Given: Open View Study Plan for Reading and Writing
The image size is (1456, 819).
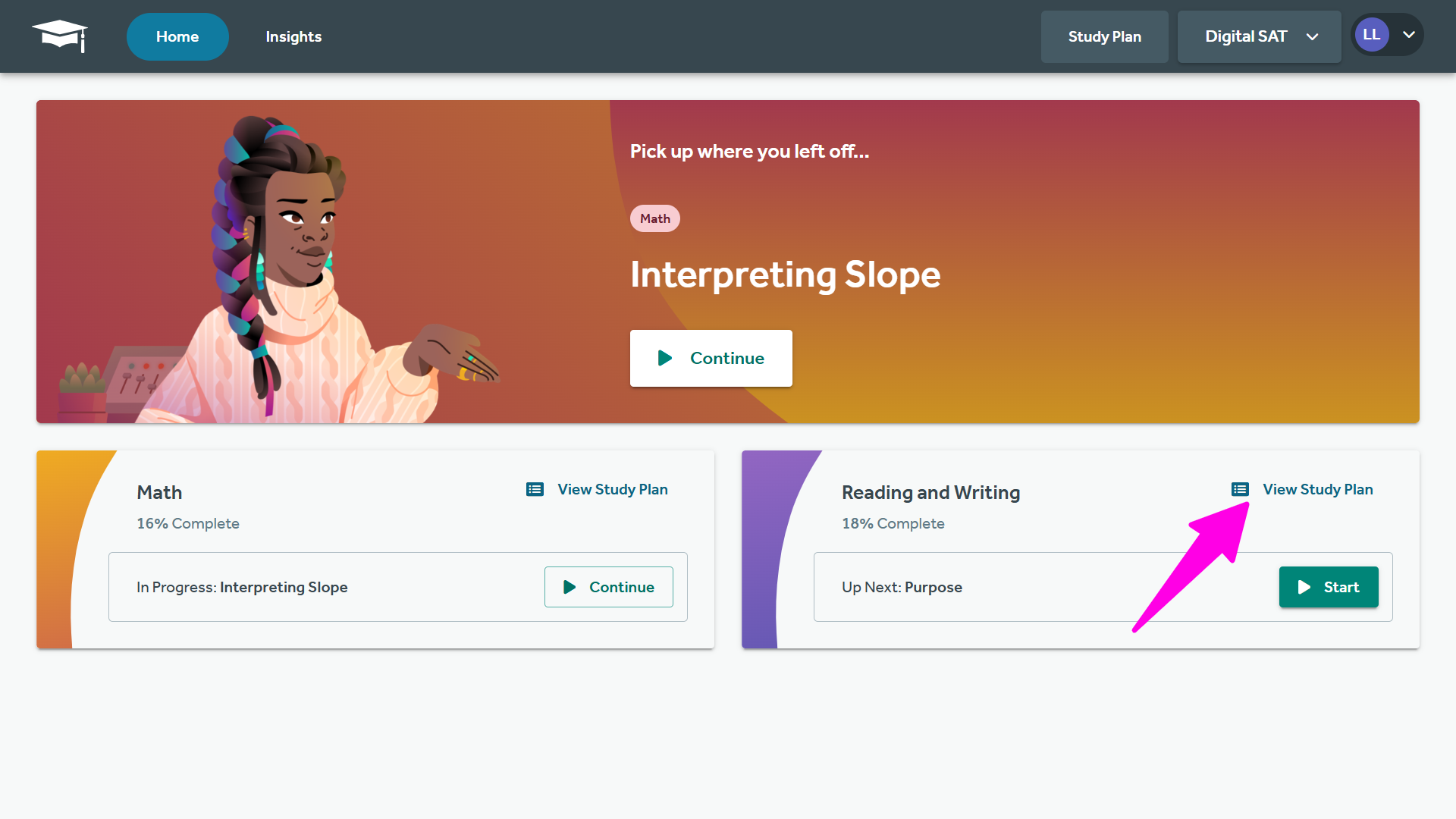Looking at the screenshot, I should pos(1317,490).
